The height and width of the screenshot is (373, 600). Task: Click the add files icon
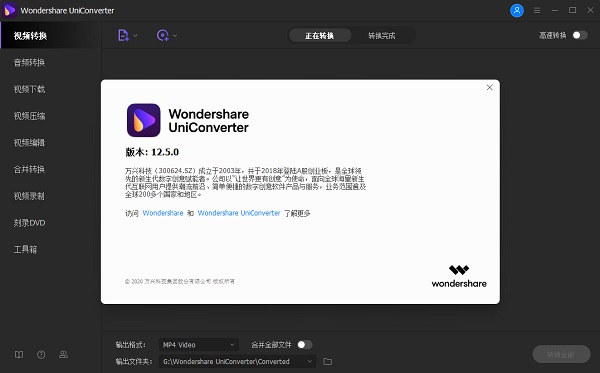click(123, 35)
